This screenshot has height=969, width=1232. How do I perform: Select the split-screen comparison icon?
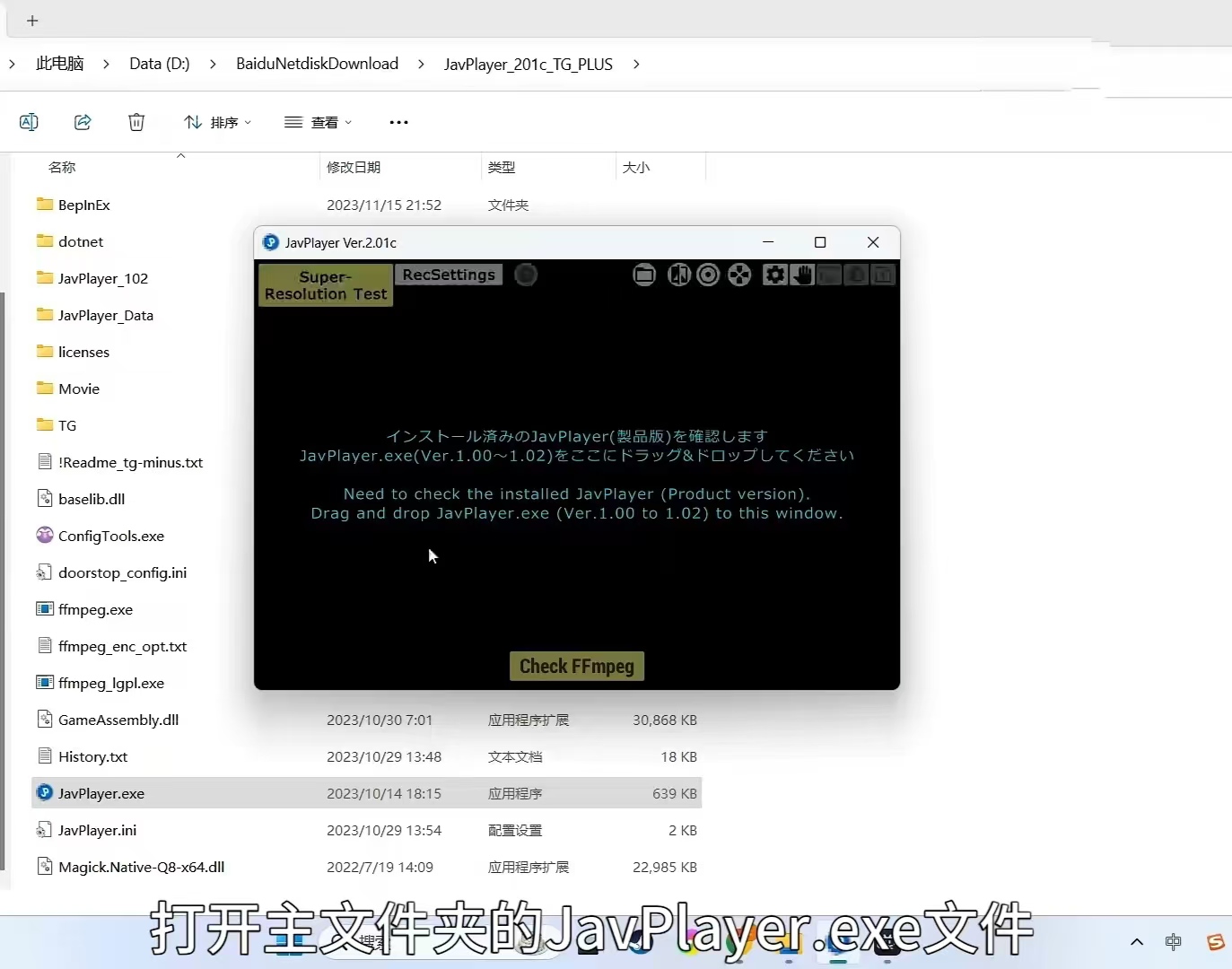679,275
